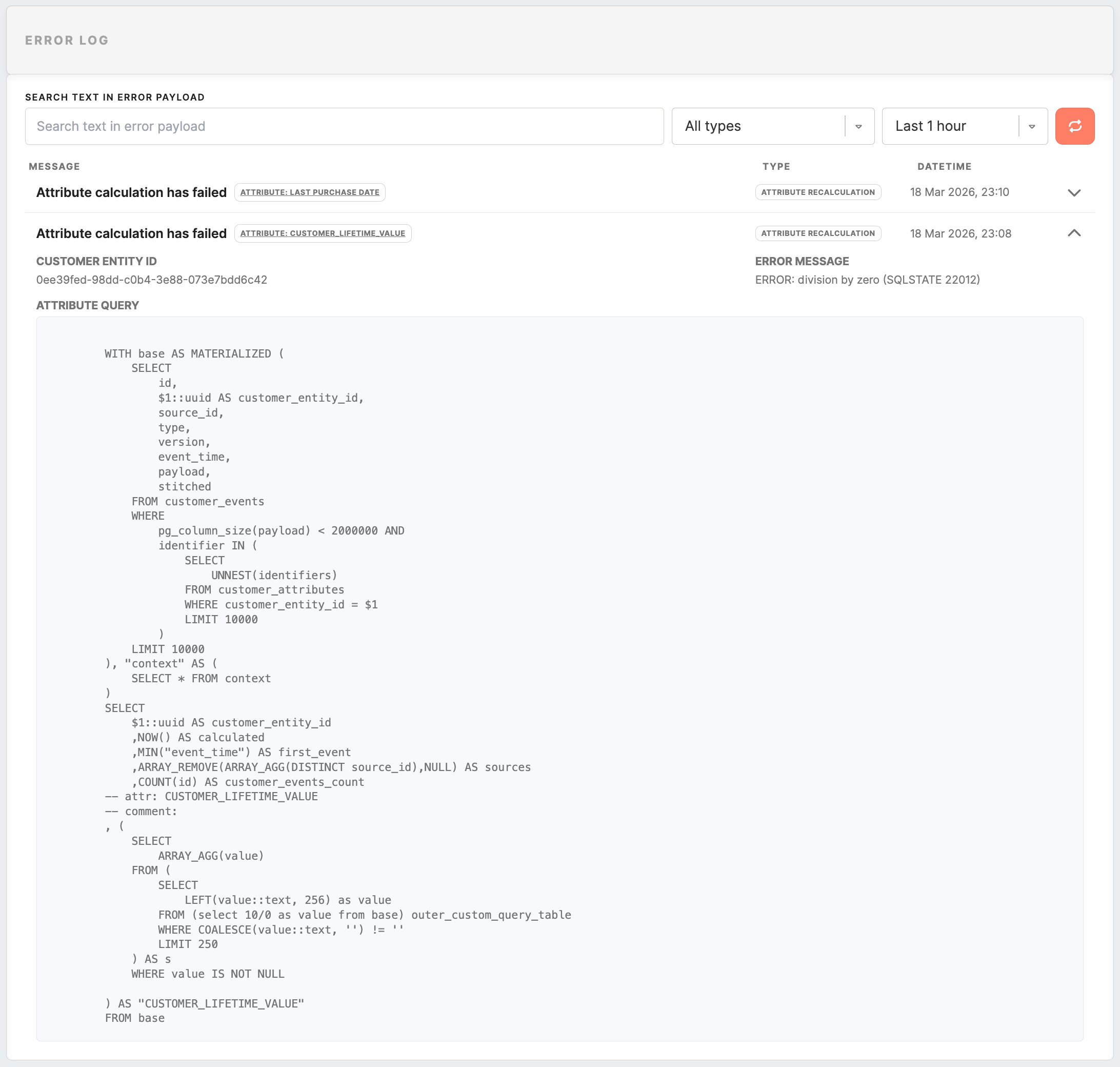Click the time range dropdown arrow icon

pyautogui.click(x=1031, y=126)
